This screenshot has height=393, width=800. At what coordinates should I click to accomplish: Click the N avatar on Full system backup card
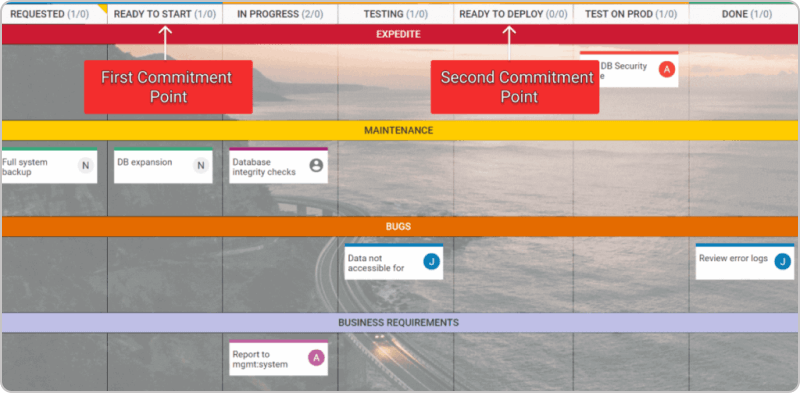(x=86, y=165)
